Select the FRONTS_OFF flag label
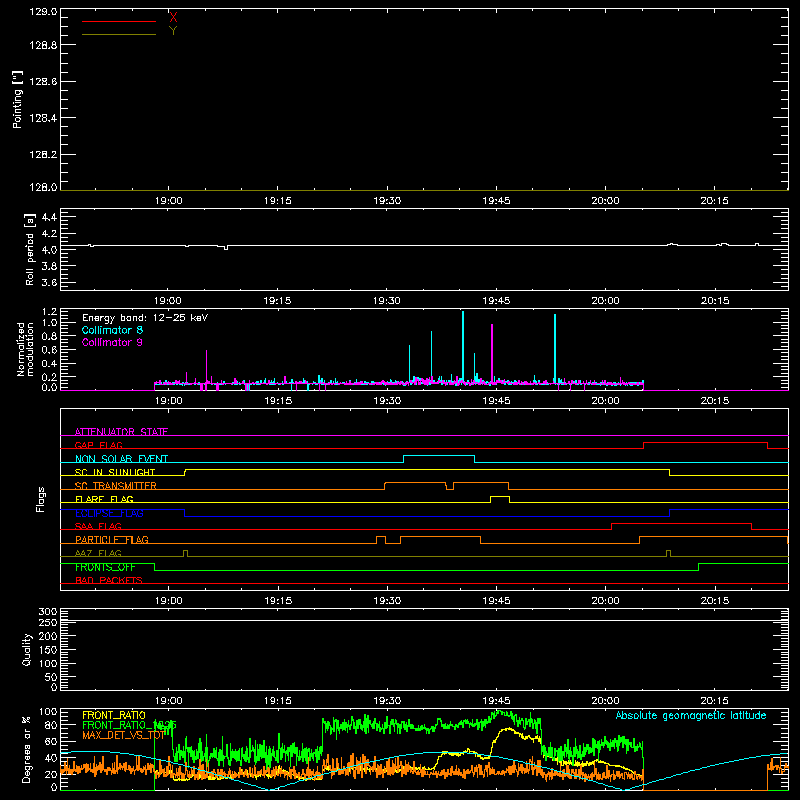 (105, 567)
